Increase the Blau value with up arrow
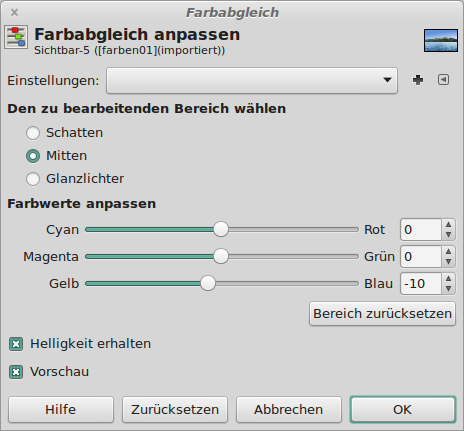Image resolution: width=464 pixels, height=431 pixels. pyautogui.click(x=448, y=278)
